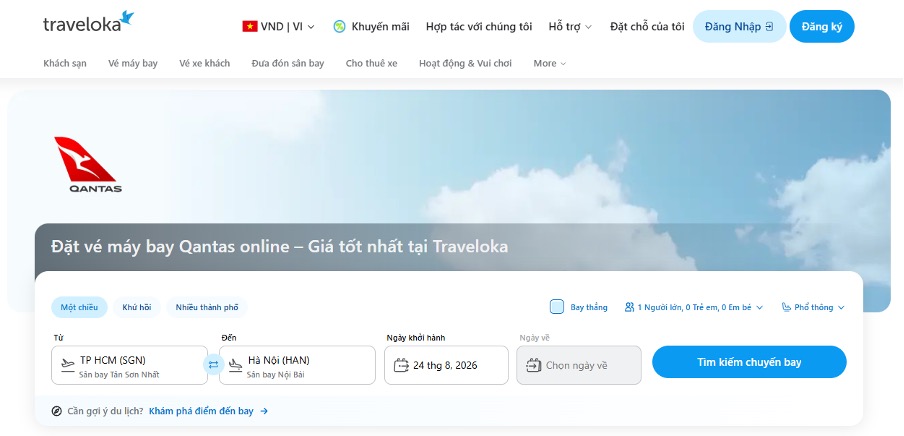This screenshot has width=904, height=436.
Task: Select the Vé xe khách menu item
Action: coord(204,63)
